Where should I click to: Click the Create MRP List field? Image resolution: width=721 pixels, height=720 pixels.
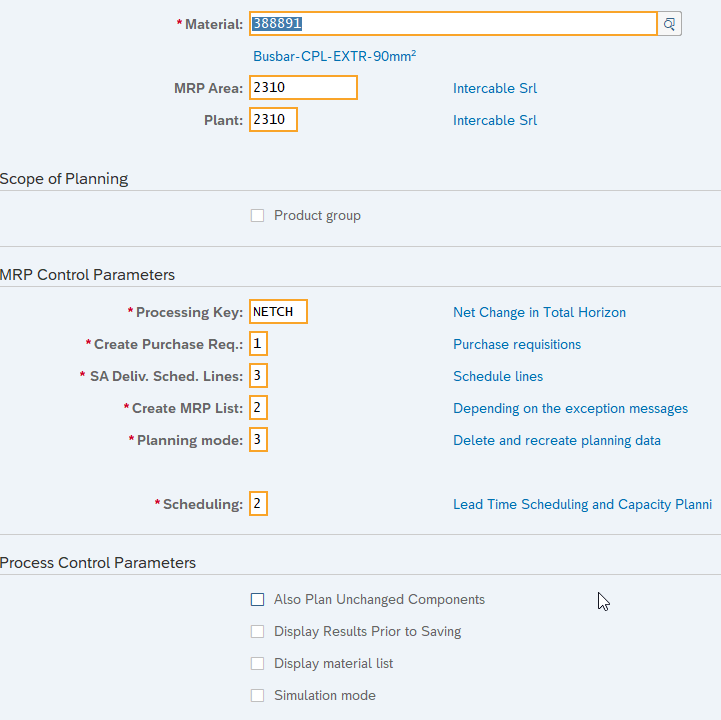pyautogui.click(x=258, y=408)
